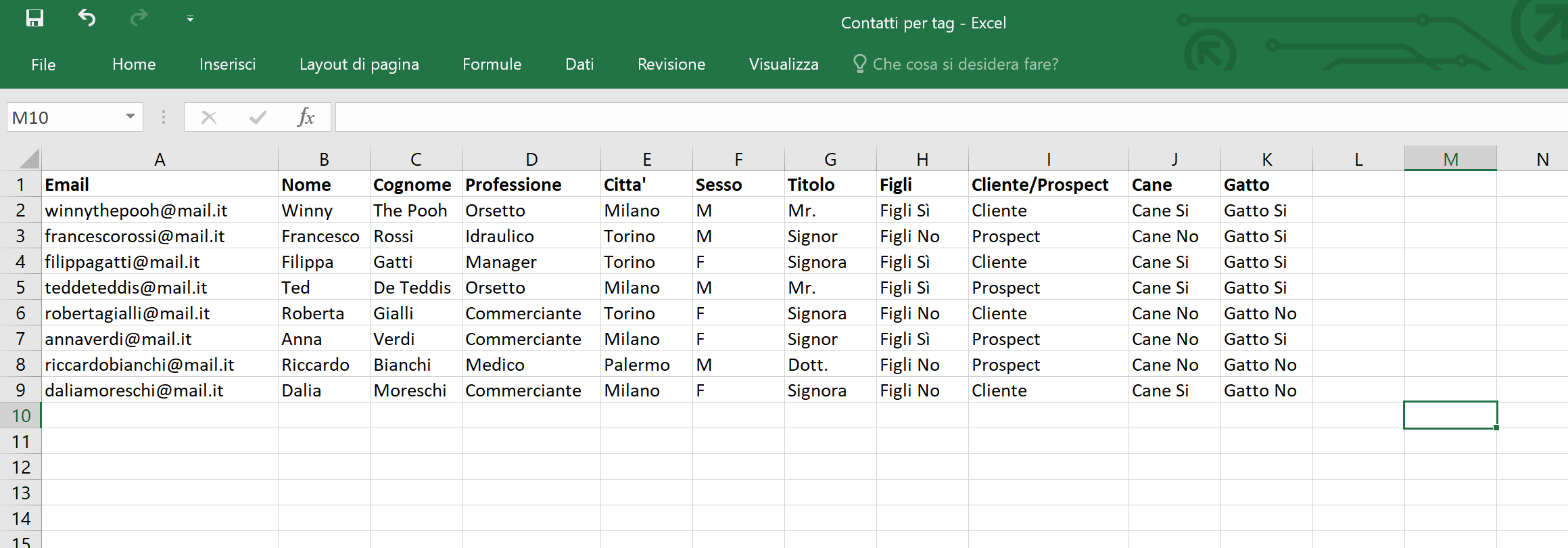Screen dimensions: 1568x548
Task: Select the 'Gatto' header cell
Action: (1266, 185)
